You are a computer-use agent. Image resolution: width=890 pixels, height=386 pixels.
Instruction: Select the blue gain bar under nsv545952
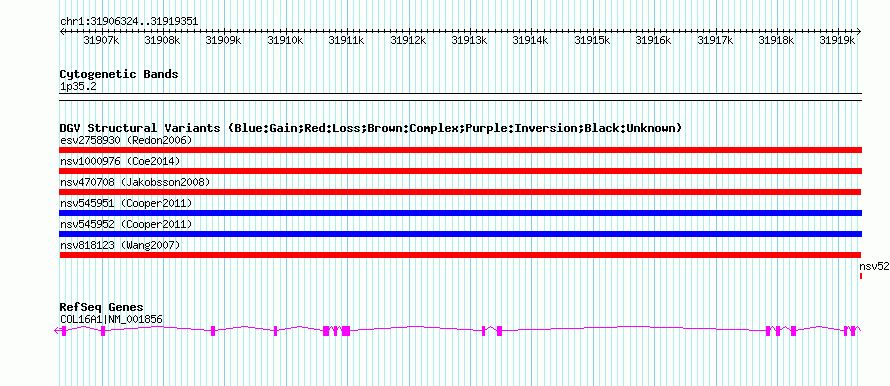tap(461, 234)
